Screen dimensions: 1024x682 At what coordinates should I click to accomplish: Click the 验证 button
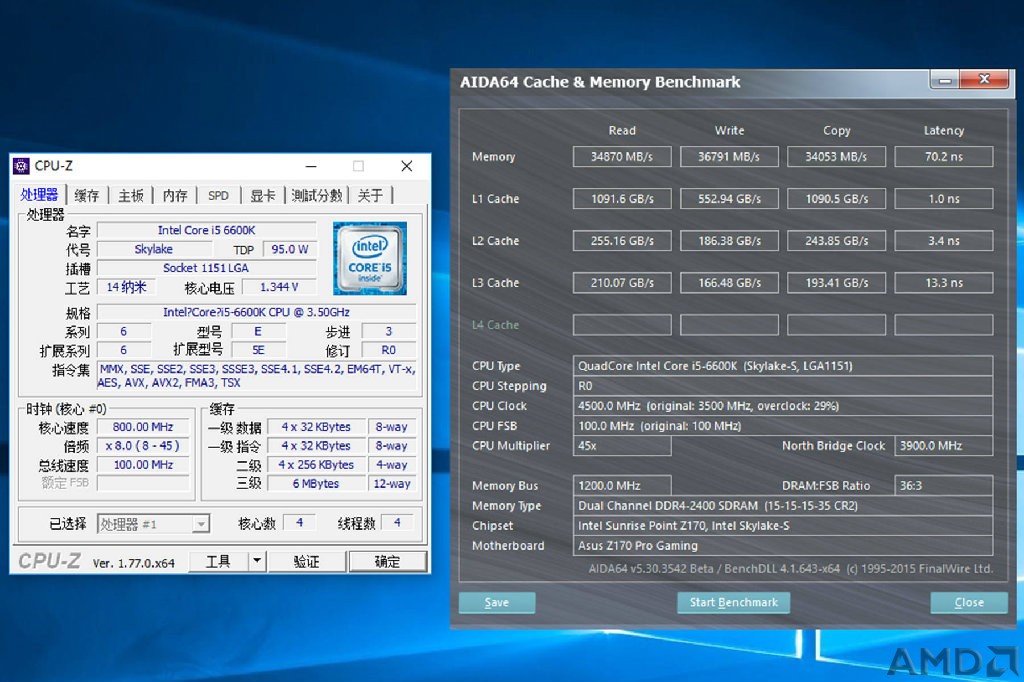tap(306, 561)
